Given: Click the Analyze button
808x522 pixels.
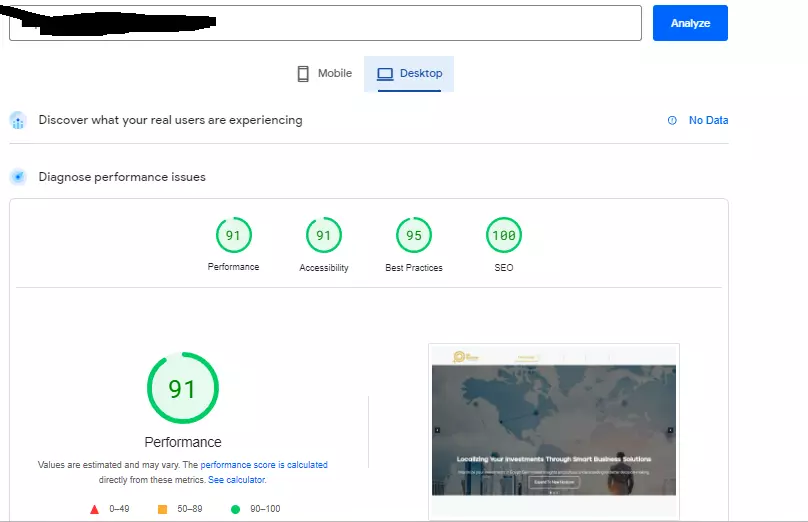Looking at the screenshot, I should pos(690,23).
